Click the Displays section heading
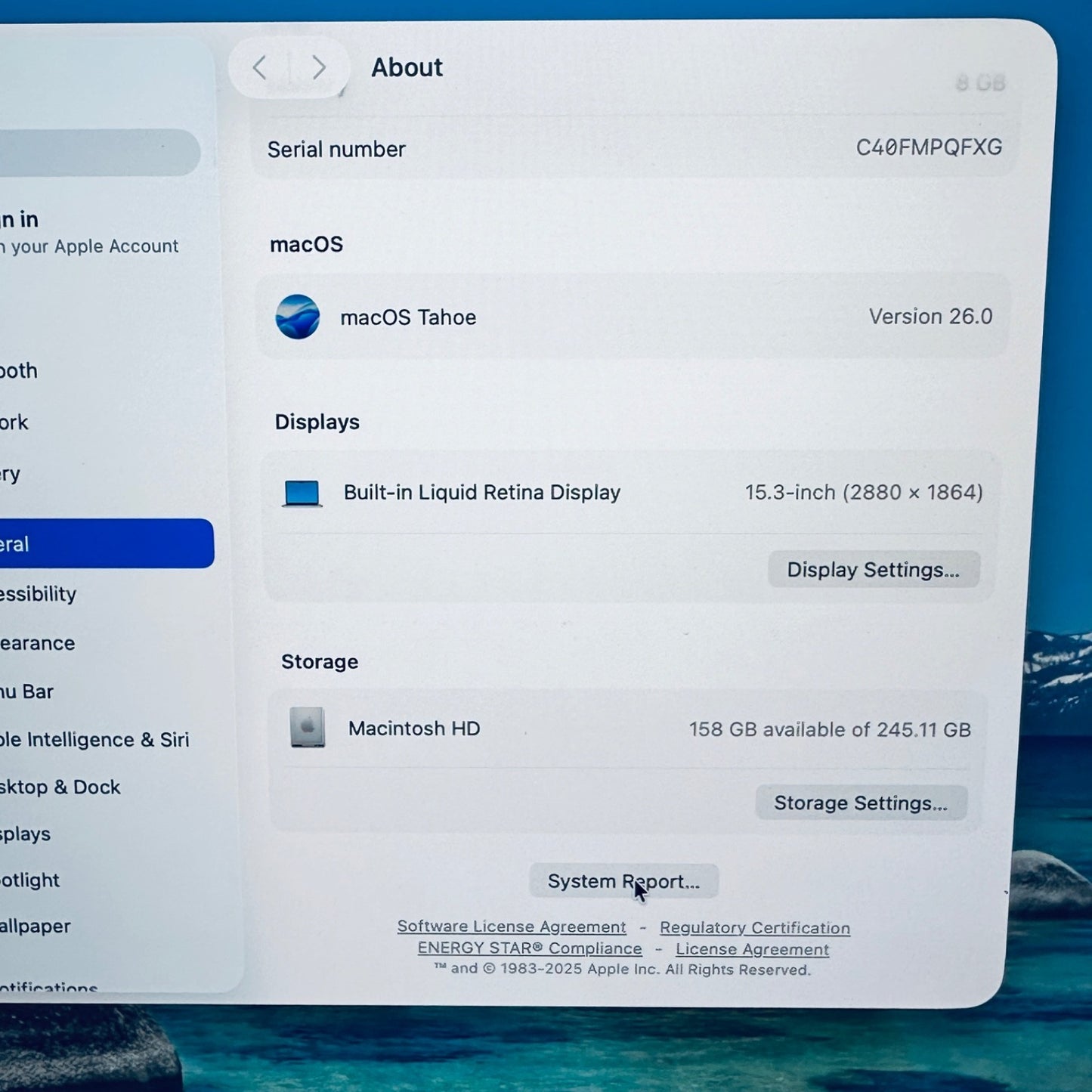 [317, 422]
